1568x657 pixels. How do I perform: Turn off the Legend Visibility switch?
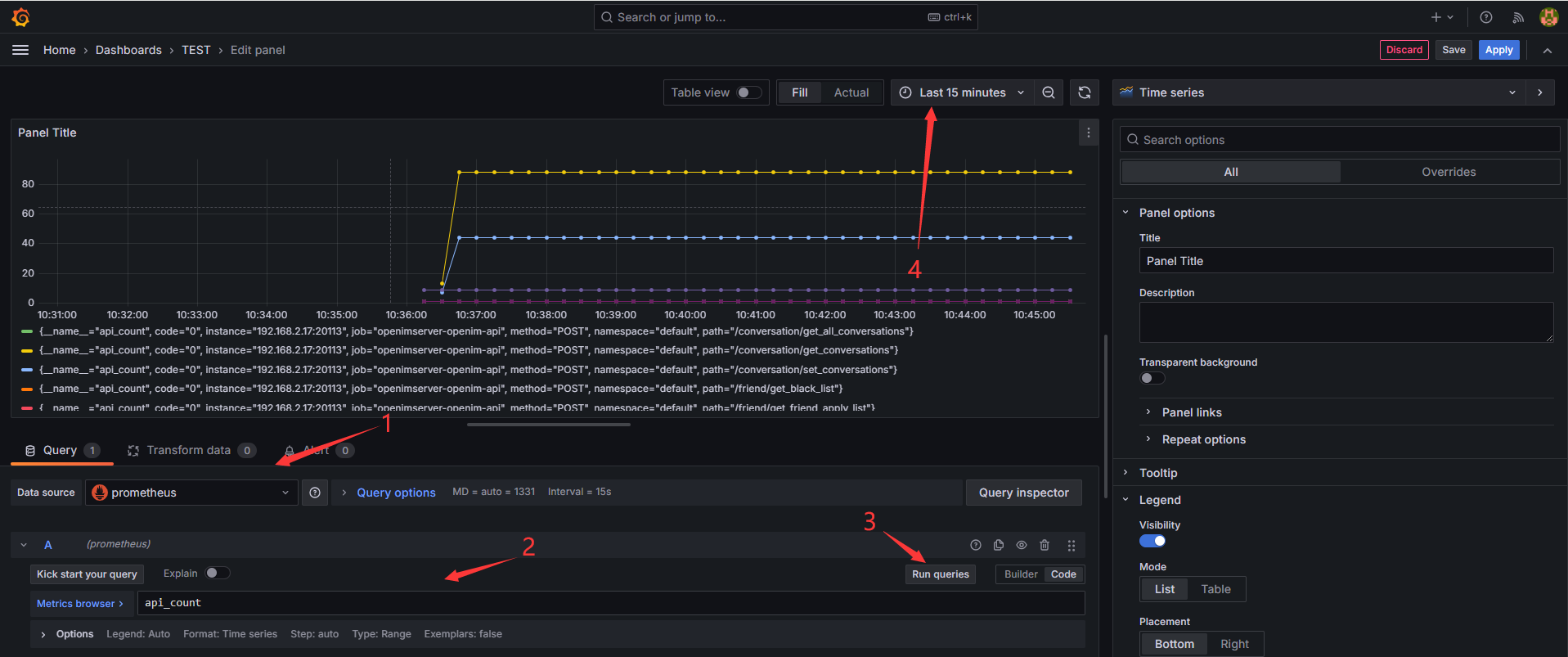[x=1152, y=541]
